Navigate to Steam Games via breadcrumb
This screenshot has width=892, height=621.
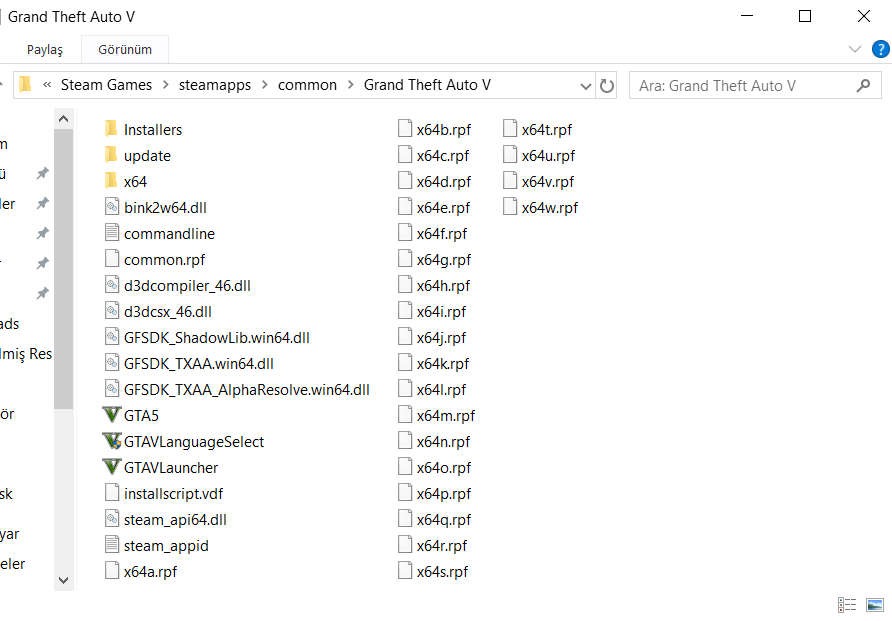point(104,85)
